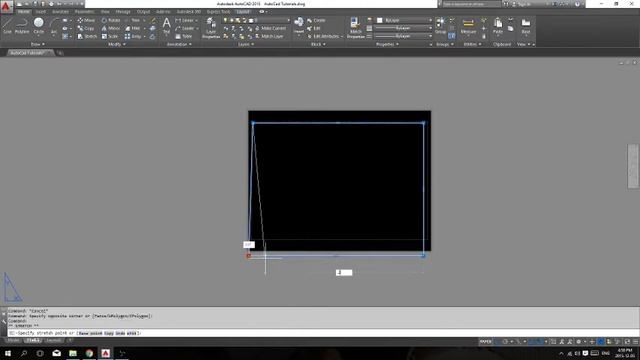
Task: Click the help search box in the title bar
Action: (x=471, y=4)
